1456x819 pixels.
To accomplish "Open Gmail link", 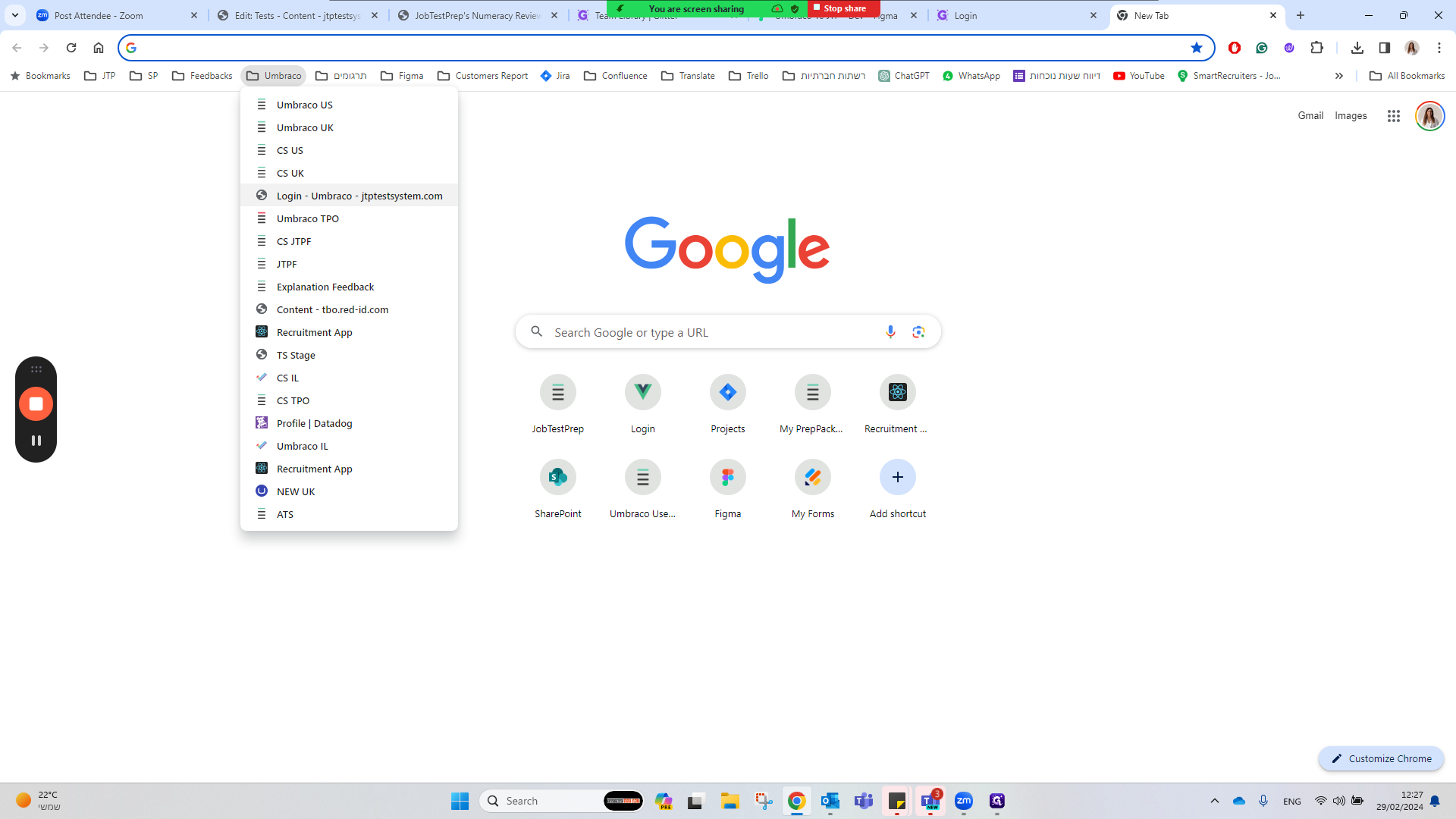I will click(x=1310, y=115).
